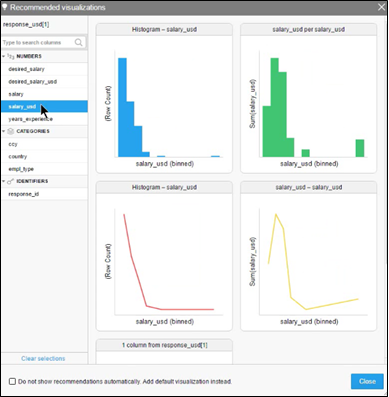
Task: Click the CATEGORIES cube icon
Action: [x=11, y=131]
